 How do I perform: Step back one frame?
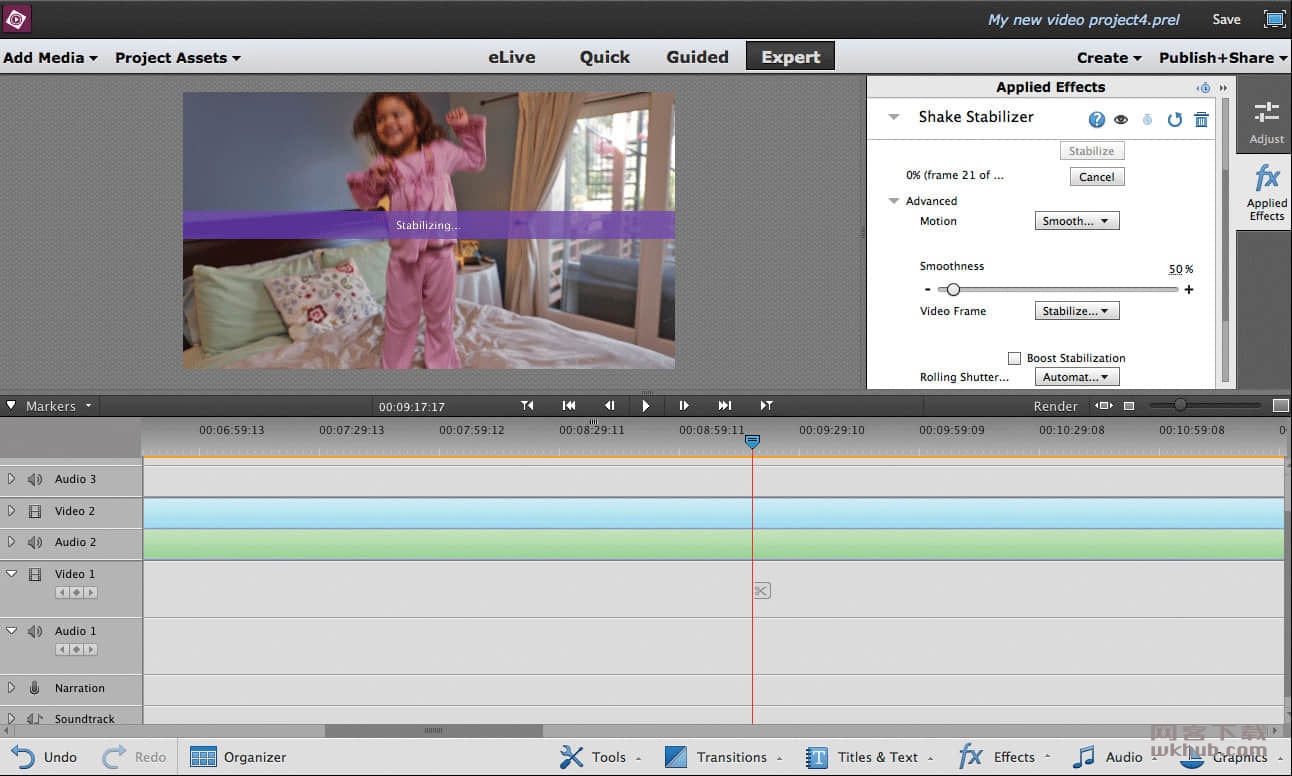(610, 406)
